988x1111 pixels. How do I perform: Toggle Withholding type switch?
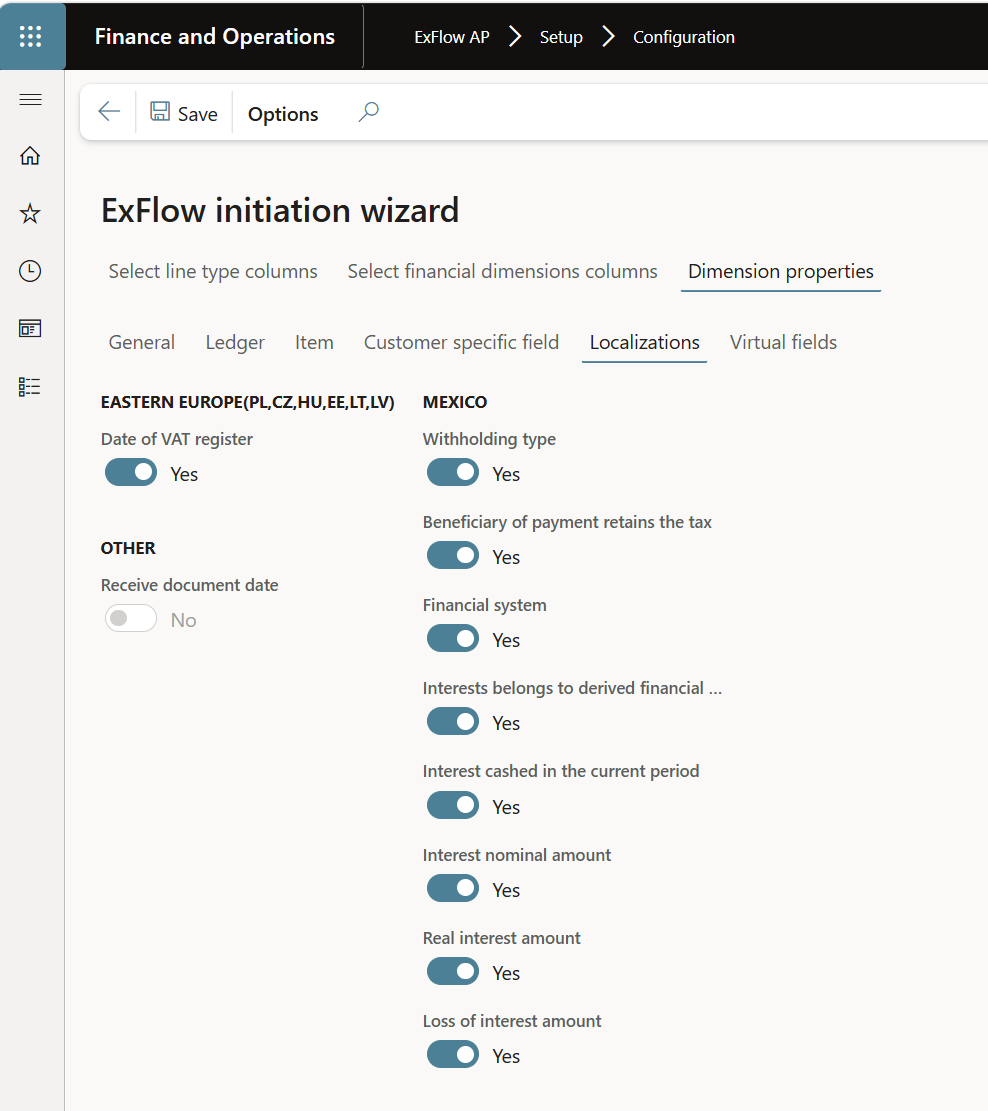click(x=453, y=473)
